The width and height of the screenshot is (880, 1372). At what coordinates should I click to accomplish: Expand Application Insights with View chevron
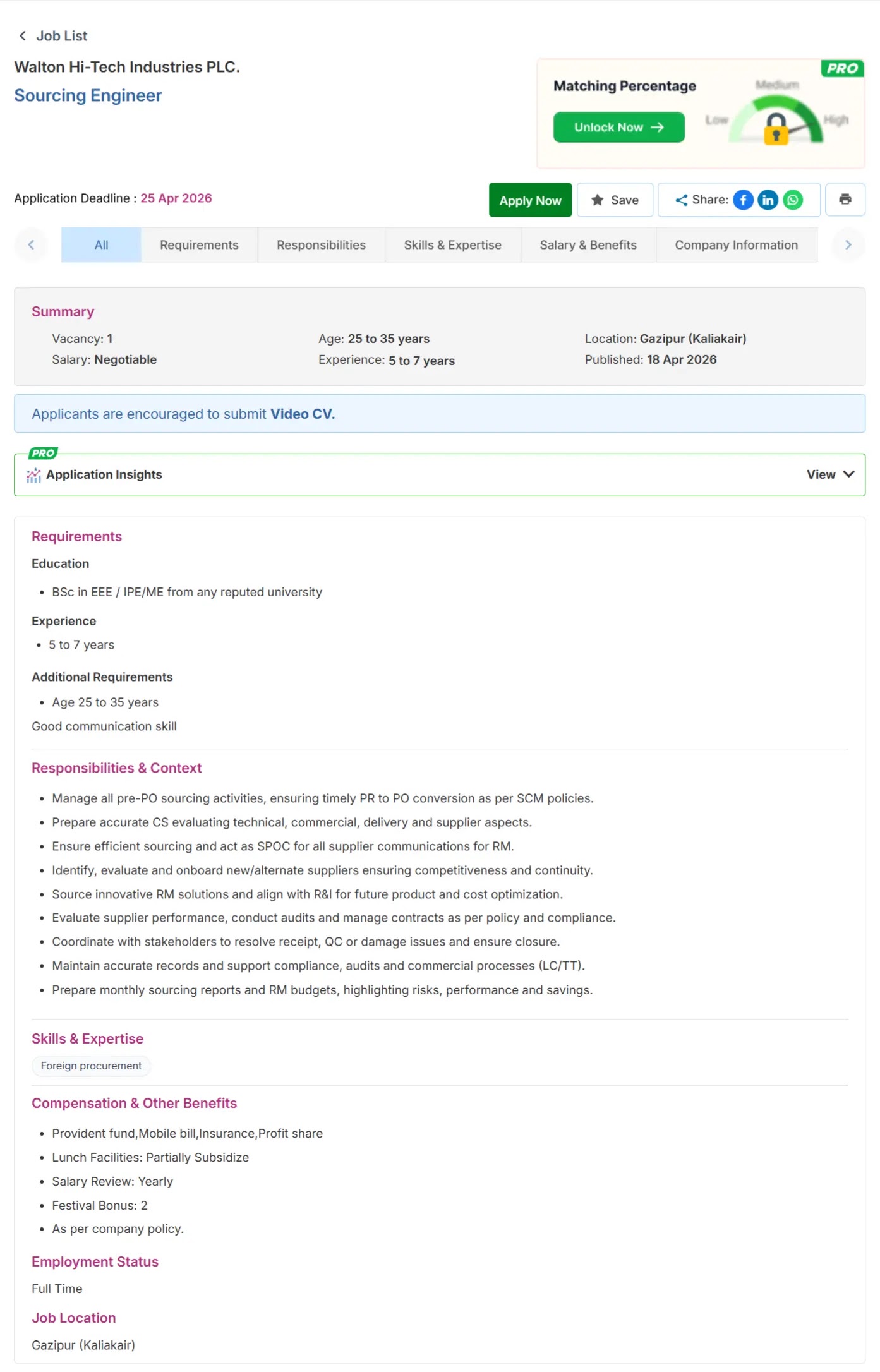pyautogui.click(x=848, y=474)
